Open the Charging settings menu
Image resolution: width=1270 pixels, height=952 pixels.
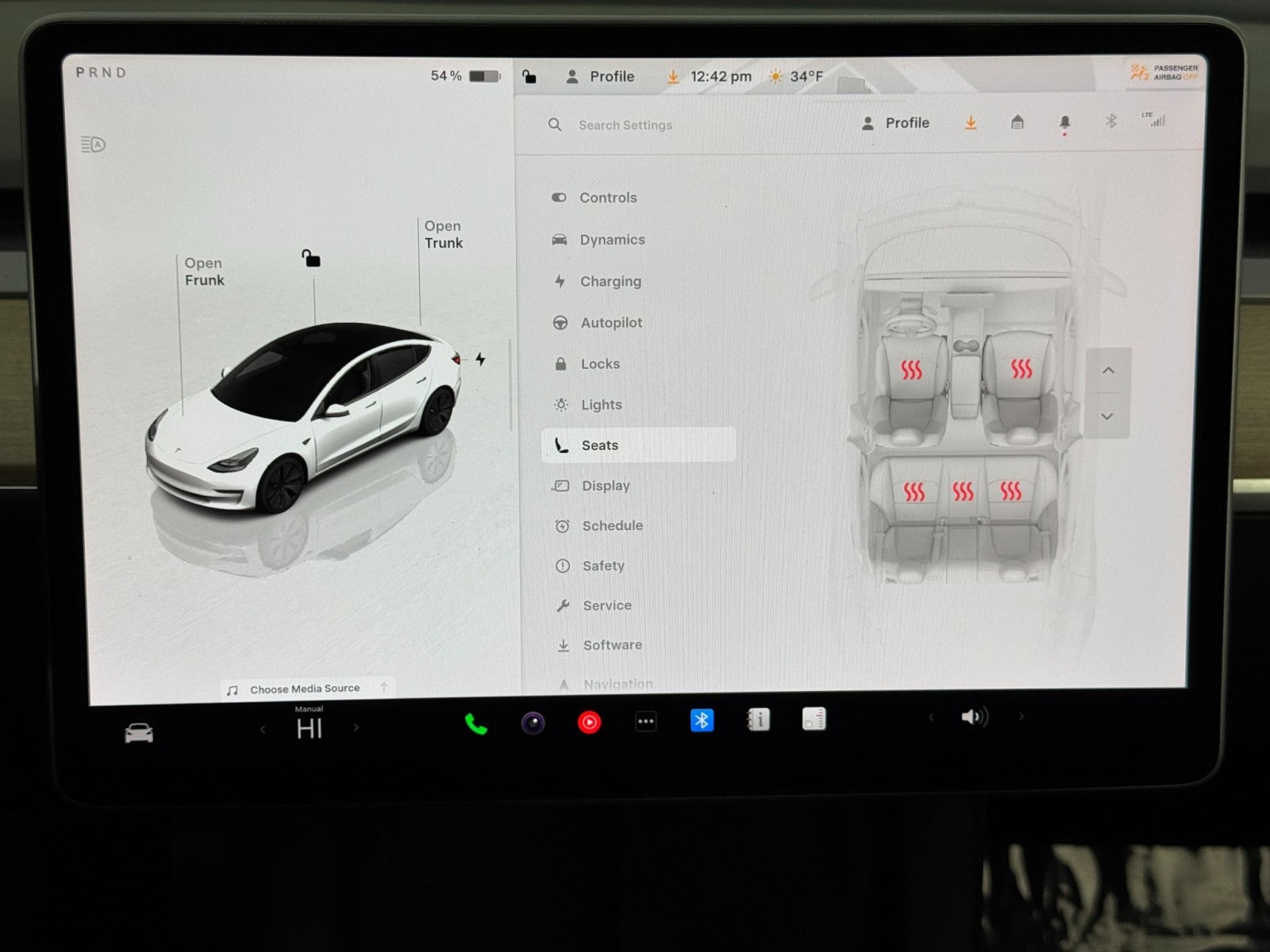pos(610,282)
